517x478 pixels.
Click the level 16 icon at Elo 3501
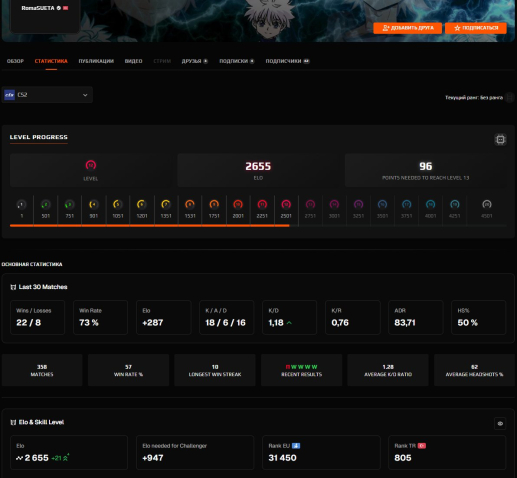point(382,204)
